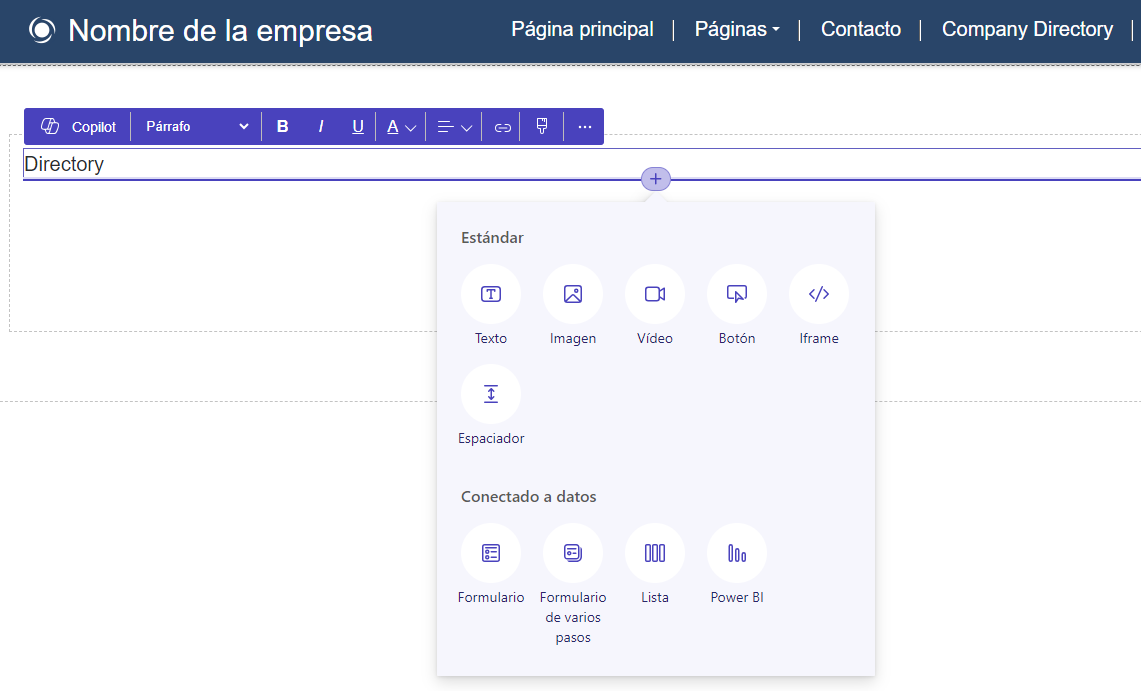The image size is (1141, 691).
Task: Insert the Formulario de varios pasos web part
Action: pos(573,552)
